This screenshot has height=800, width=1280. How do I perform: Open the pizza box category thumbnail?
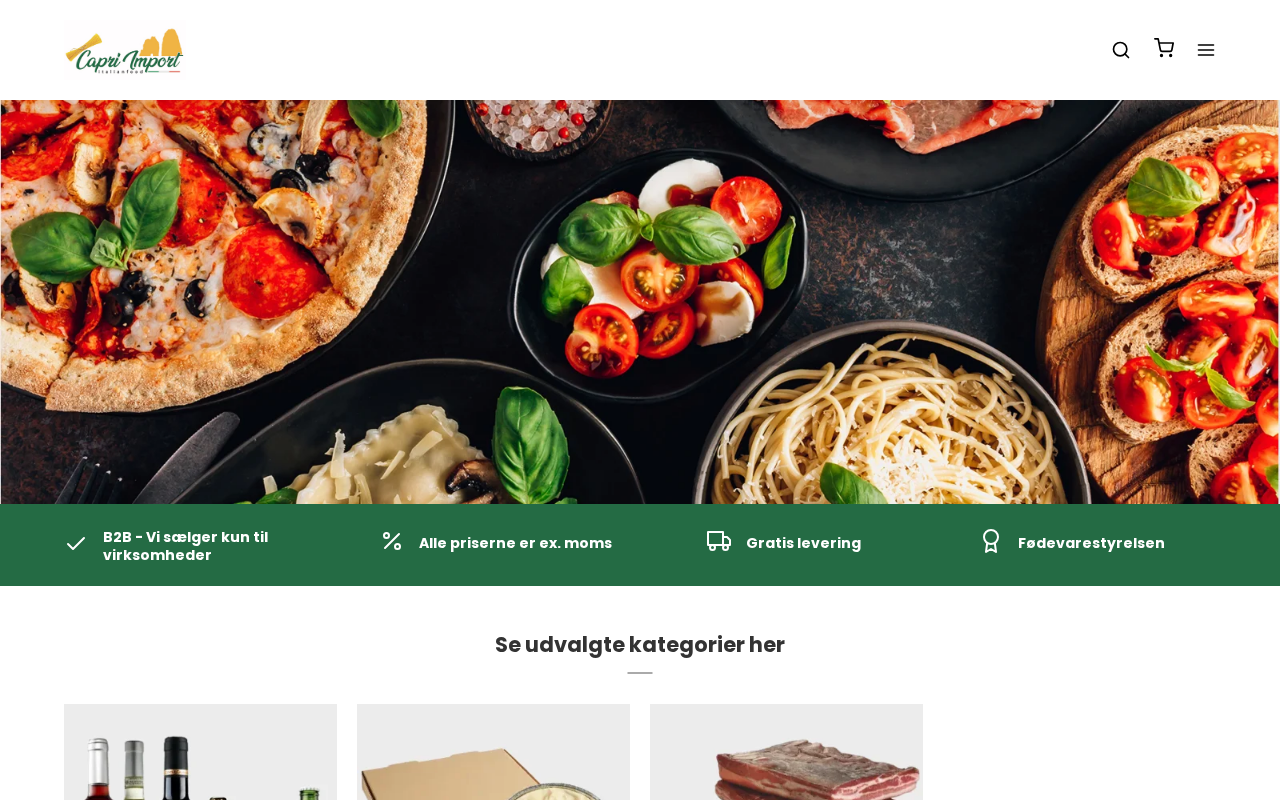[493, 752]
